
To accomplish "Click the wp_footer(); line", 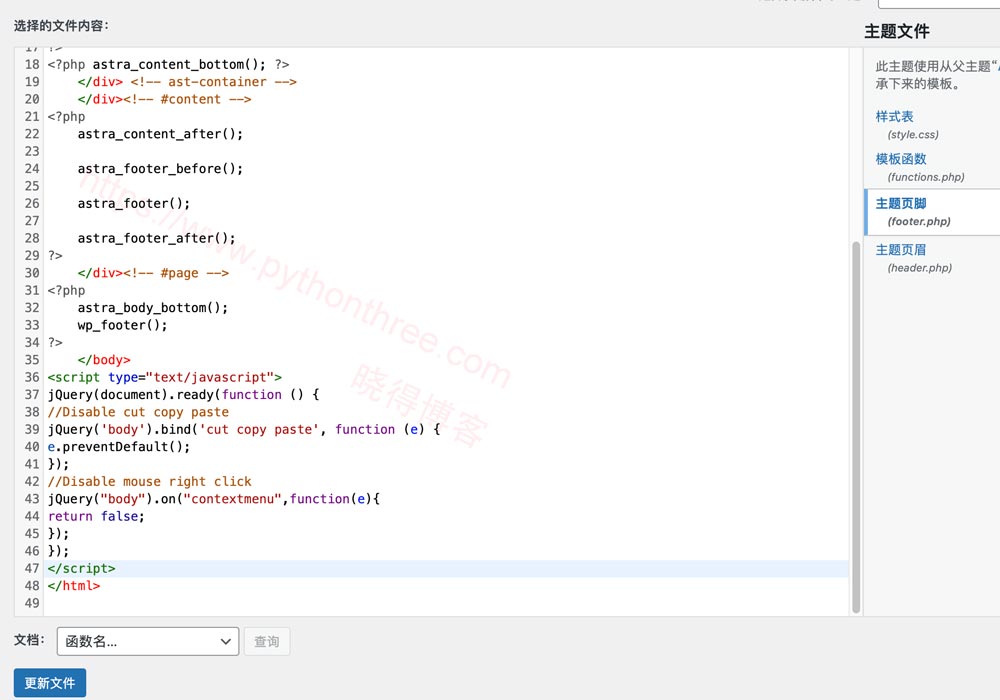I will pyautogui.click(x=122, y=325).
